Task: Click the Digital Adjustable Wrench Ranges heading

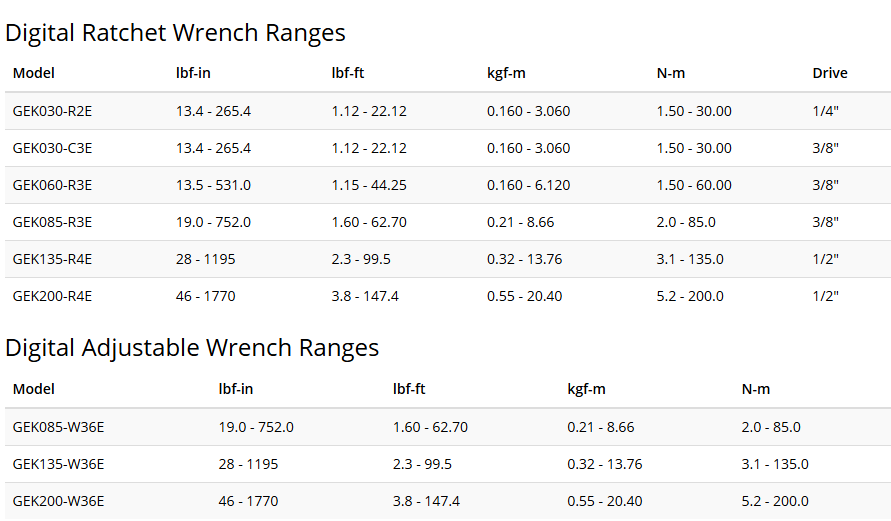Action: click(192, 348)
